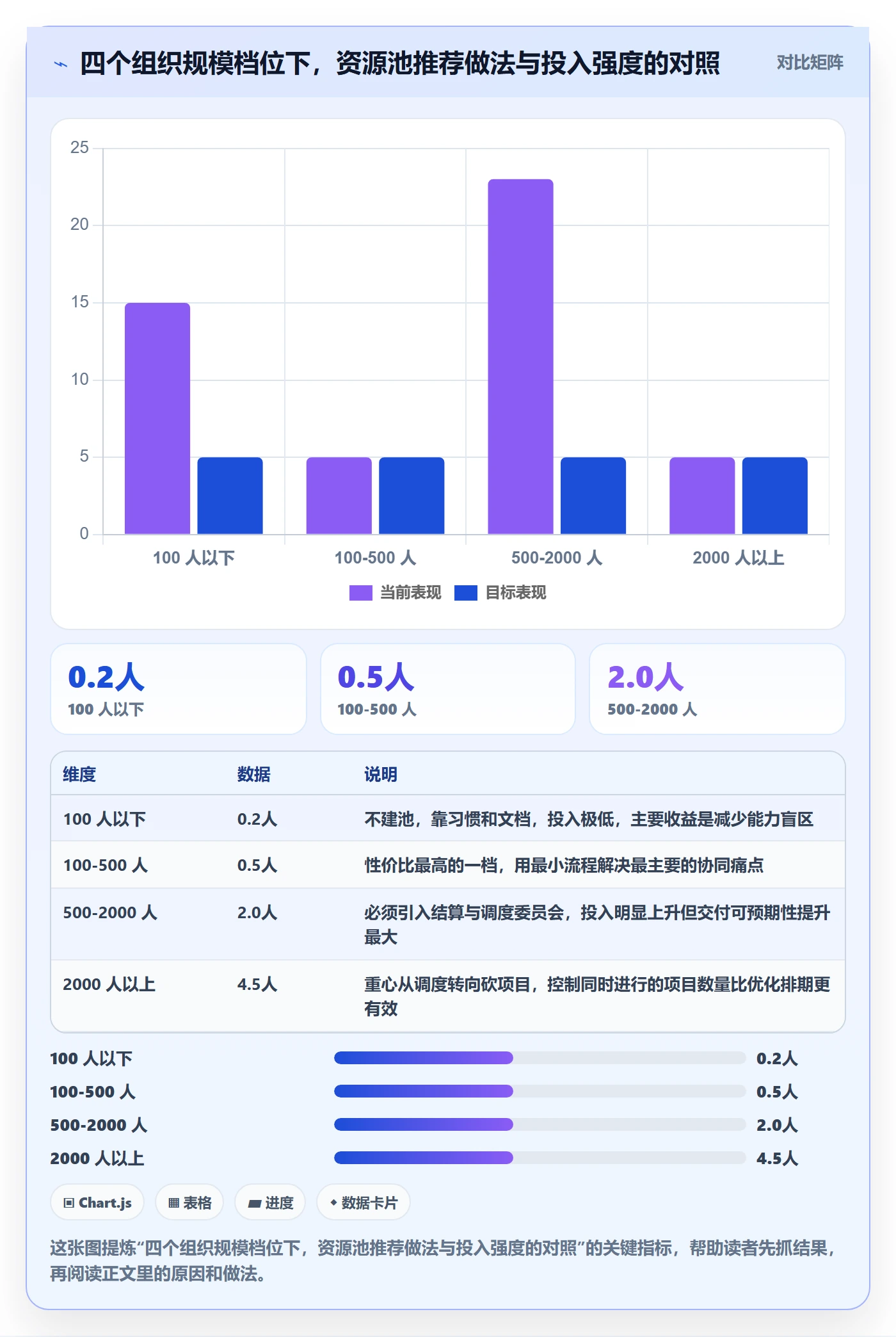Click the x-axis label 100-500 人
The height and width of the screenshot is (1337, 896).
[x=375, y=558]
